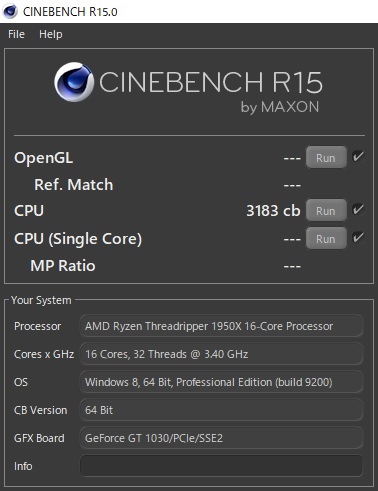
Task: Toggle the CPU Single Core checkbox
Action: click(358, 237)
